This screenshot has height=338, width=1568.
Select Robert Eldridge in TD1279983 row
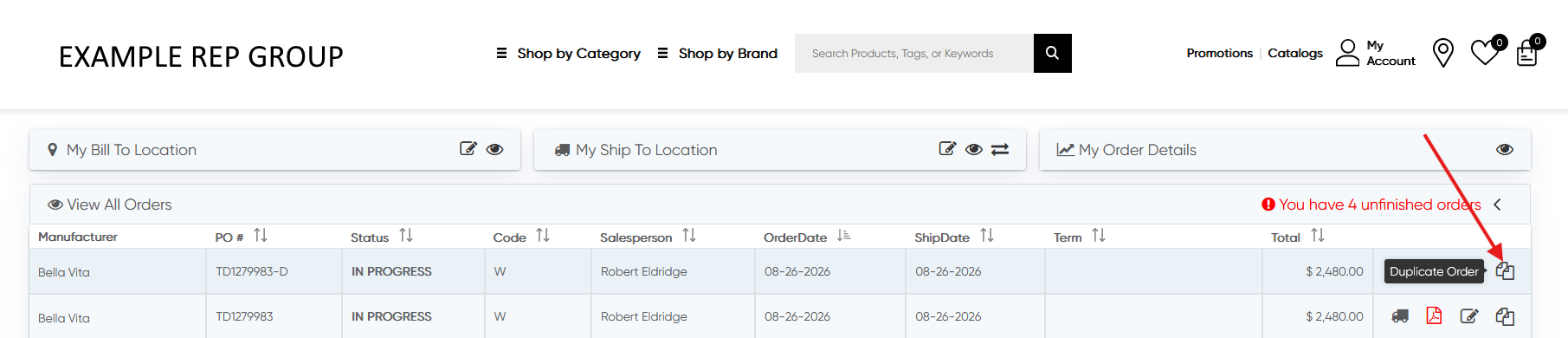point(644,316)
